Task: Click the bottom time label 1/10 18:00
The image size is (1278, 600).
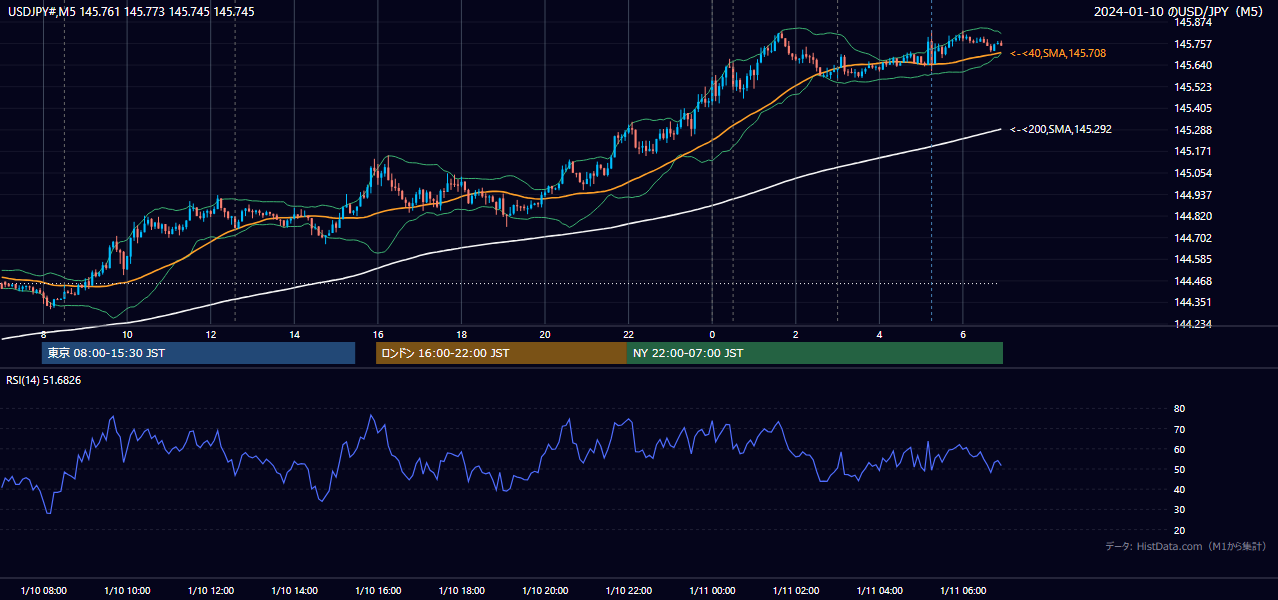Action: pyautogui.click(x=461, y=591)
